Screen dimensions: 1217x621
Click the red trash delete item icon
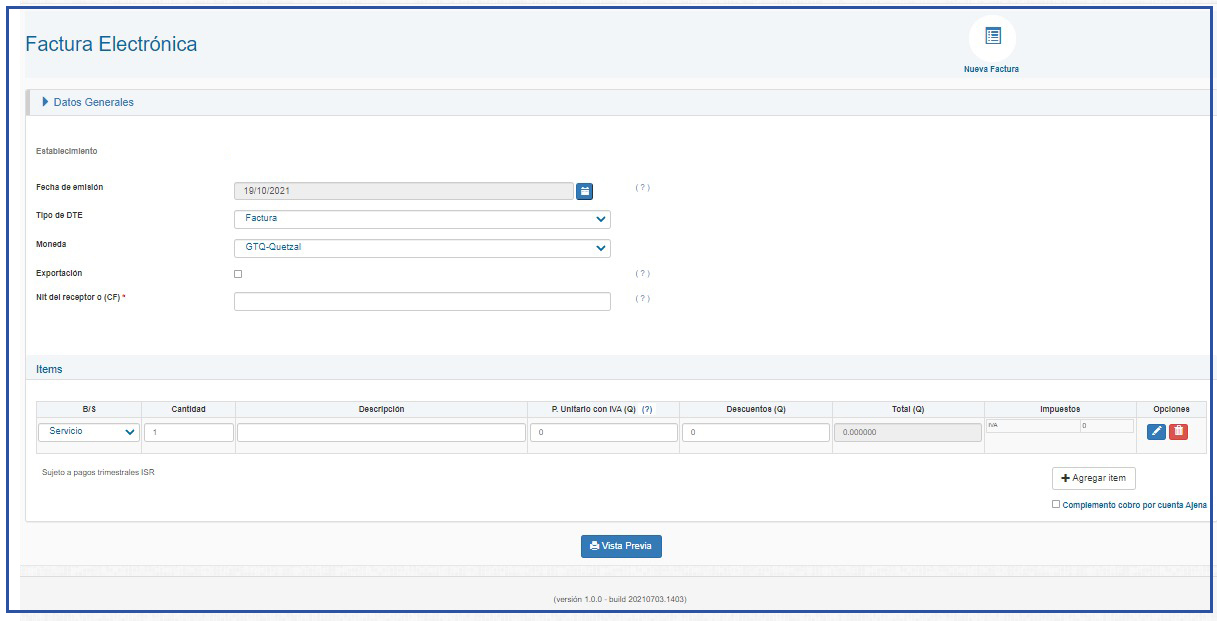tap(1178, 431)
